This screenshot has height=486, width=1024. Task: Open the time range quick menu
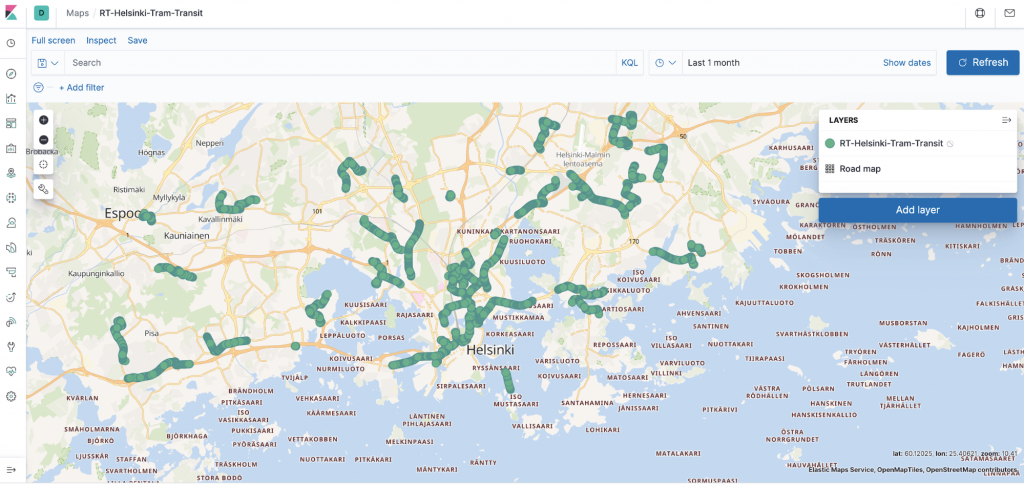coord(665,63)
